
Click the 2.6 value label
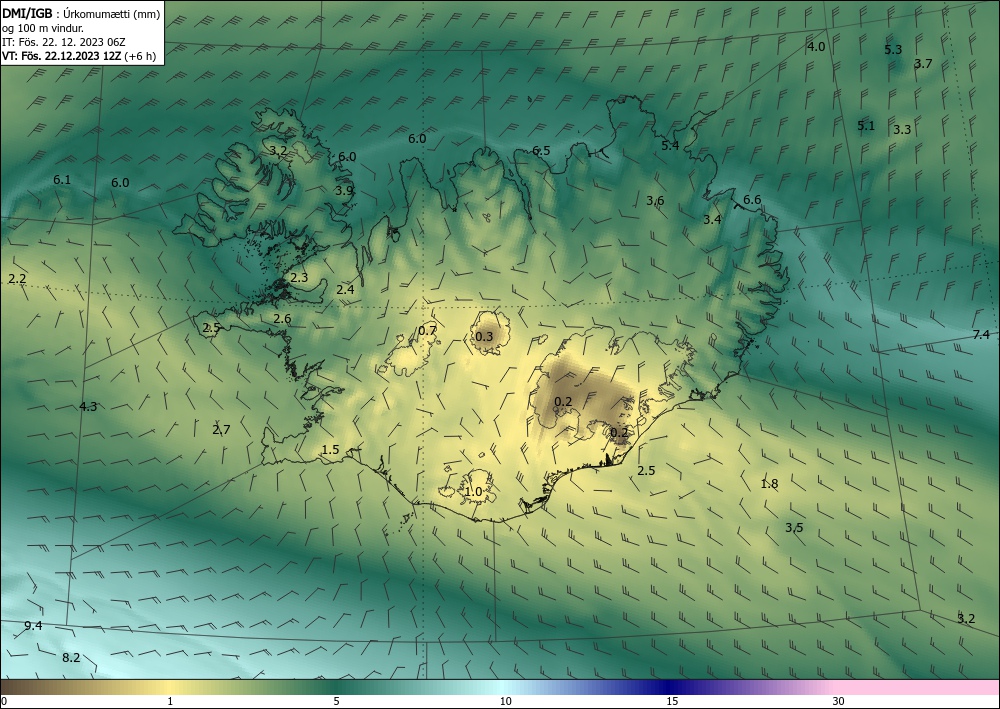point(282,319)
